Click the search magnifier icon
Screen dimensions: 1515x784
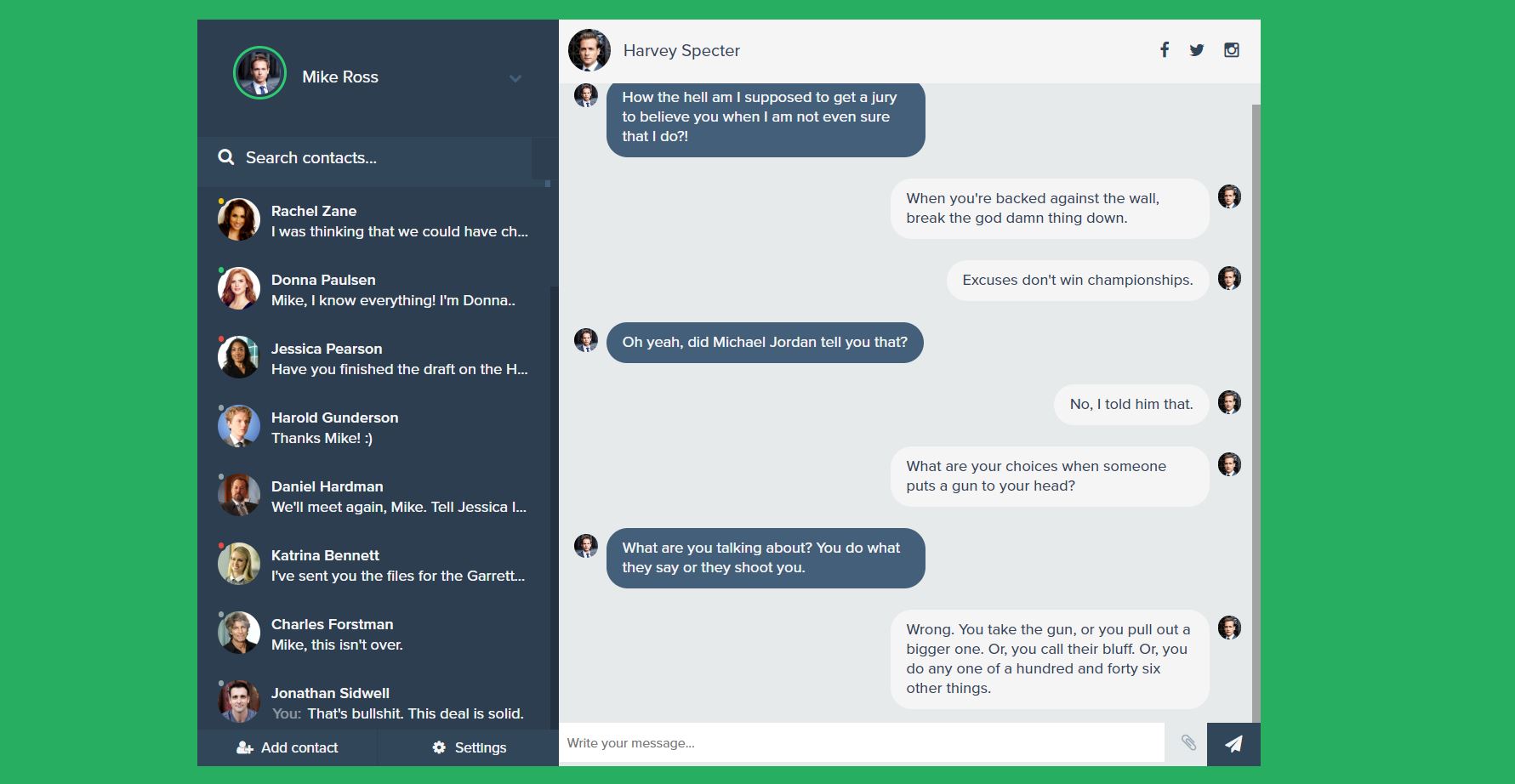pyautogui.click(x=225, y=157)
